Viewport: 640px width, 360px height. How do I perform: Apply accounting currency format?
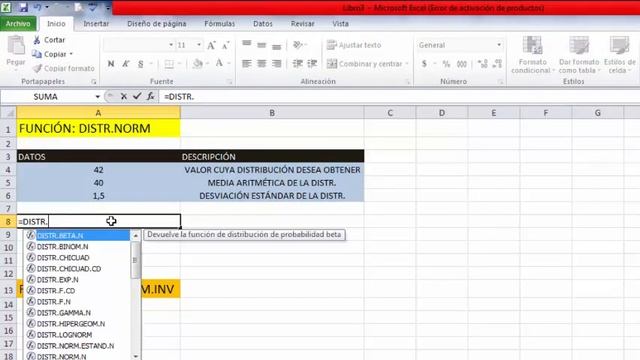click(424, 64)
